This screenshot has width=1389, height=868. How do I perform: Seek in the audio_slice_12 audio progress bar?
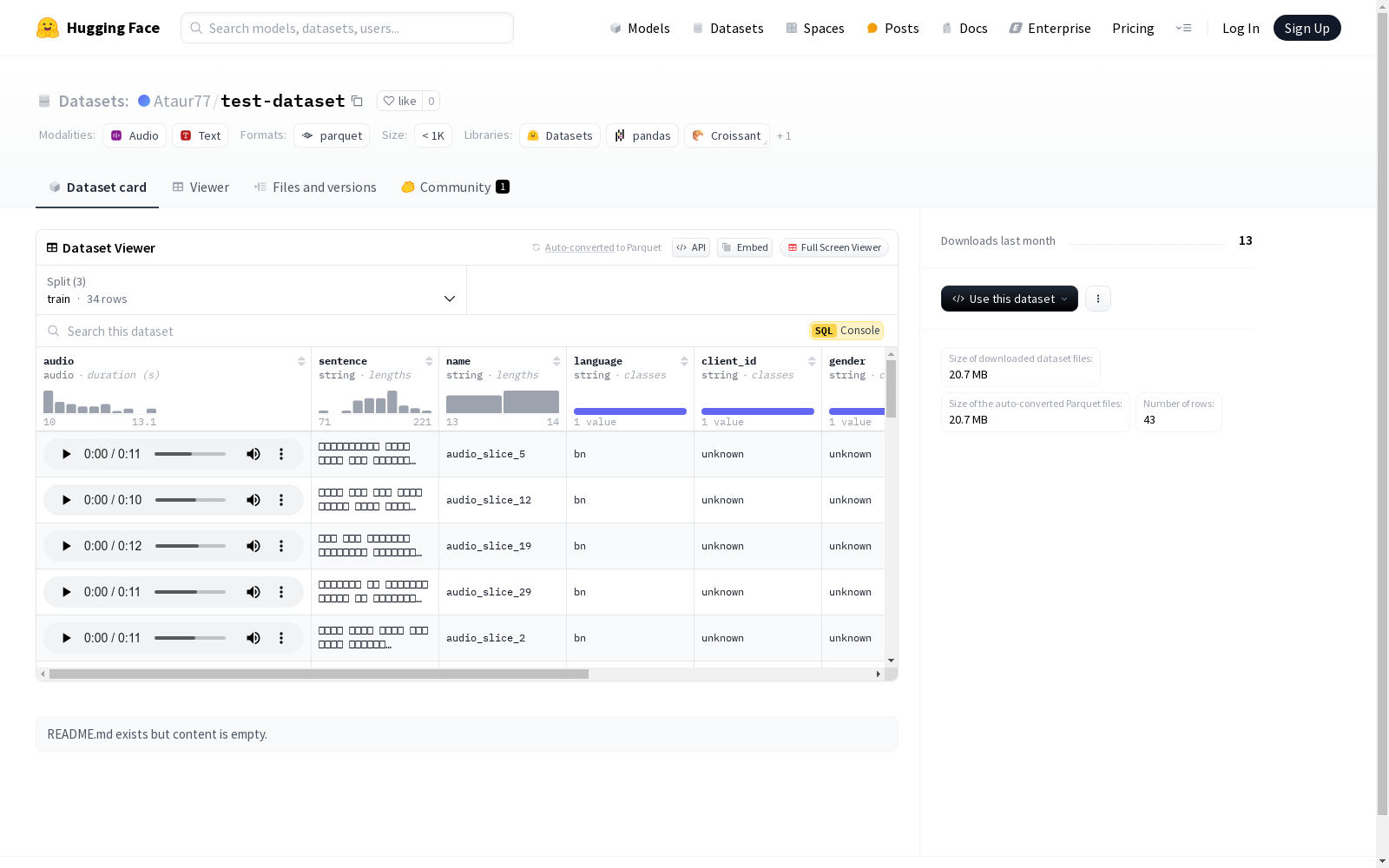[190, 500]
